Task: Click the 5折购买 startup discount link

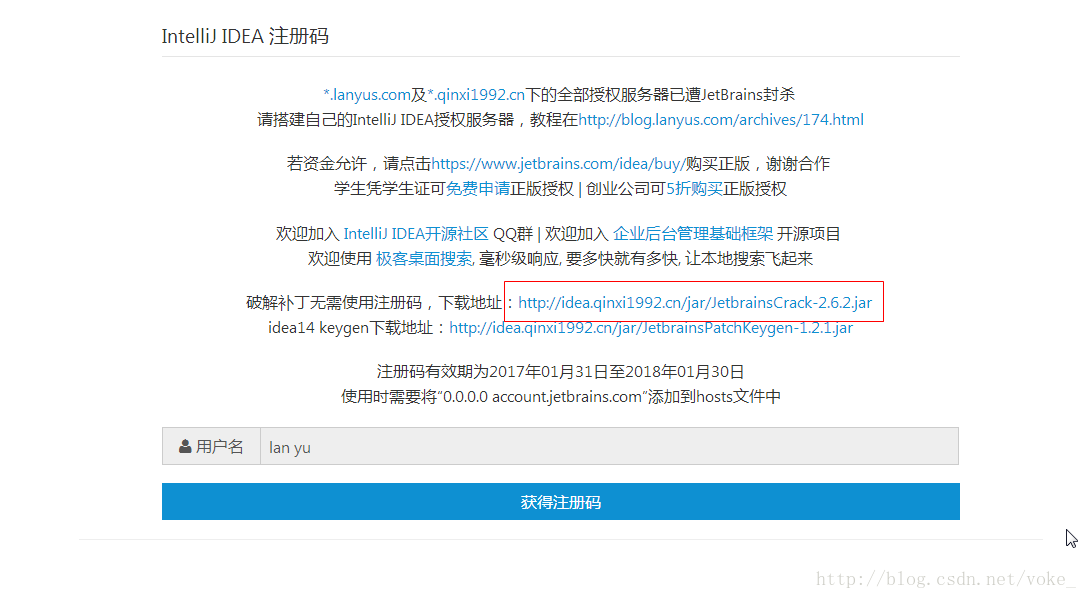Action: (694, 189)
